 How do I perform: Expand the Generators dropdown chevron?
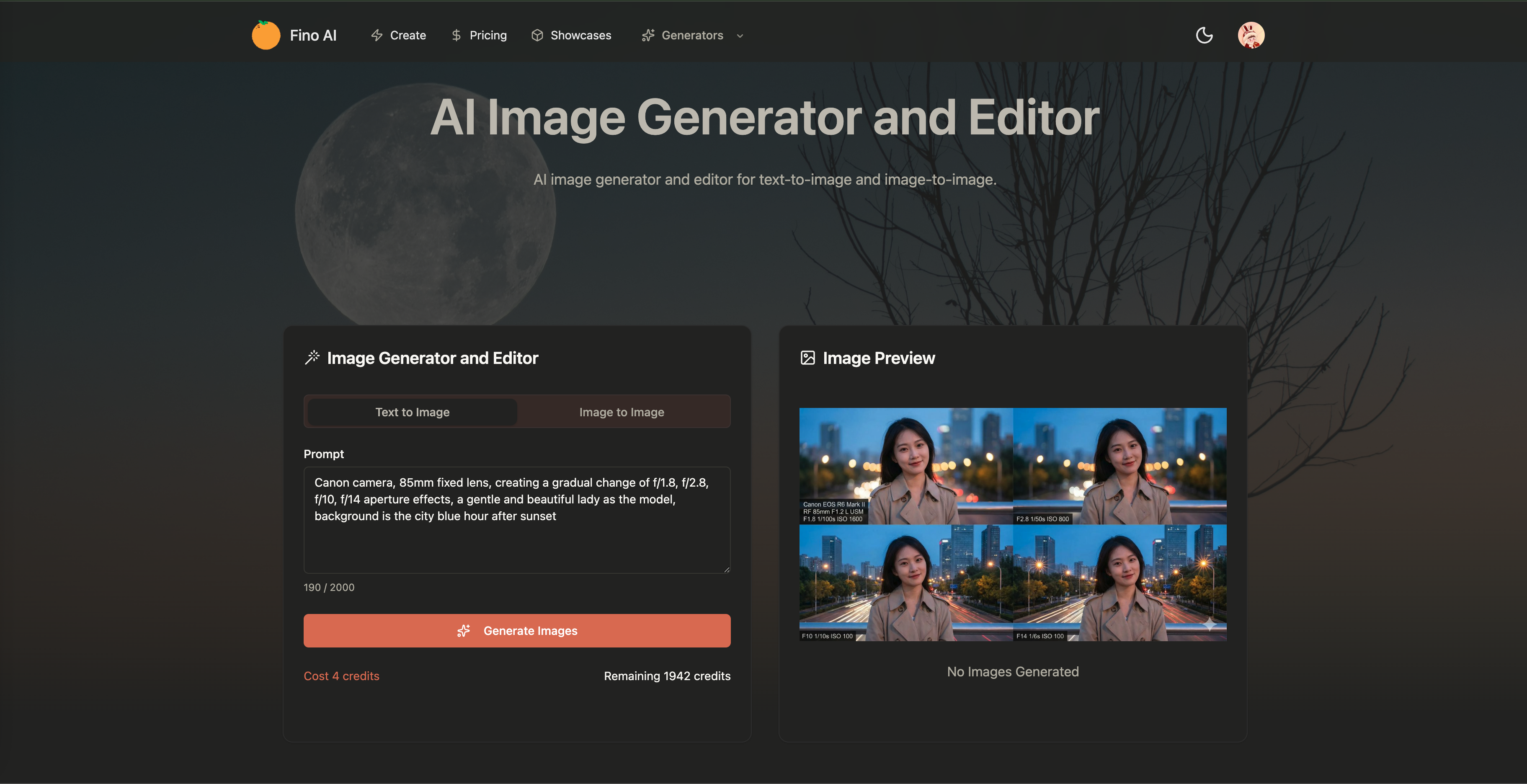739,36
